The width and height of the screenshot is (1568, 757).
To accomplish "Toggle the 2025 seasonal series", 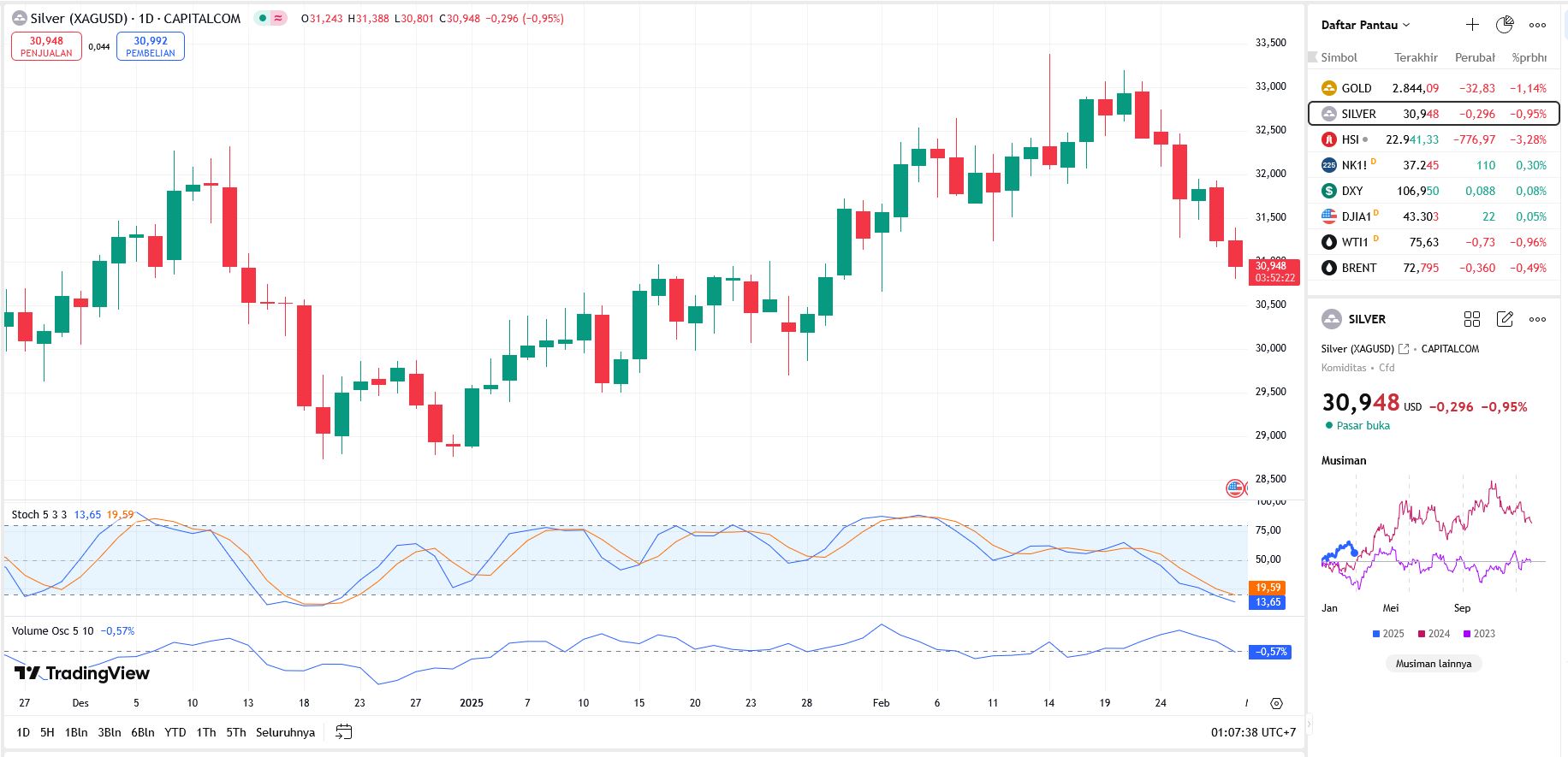I will [x=1387, y=634].
